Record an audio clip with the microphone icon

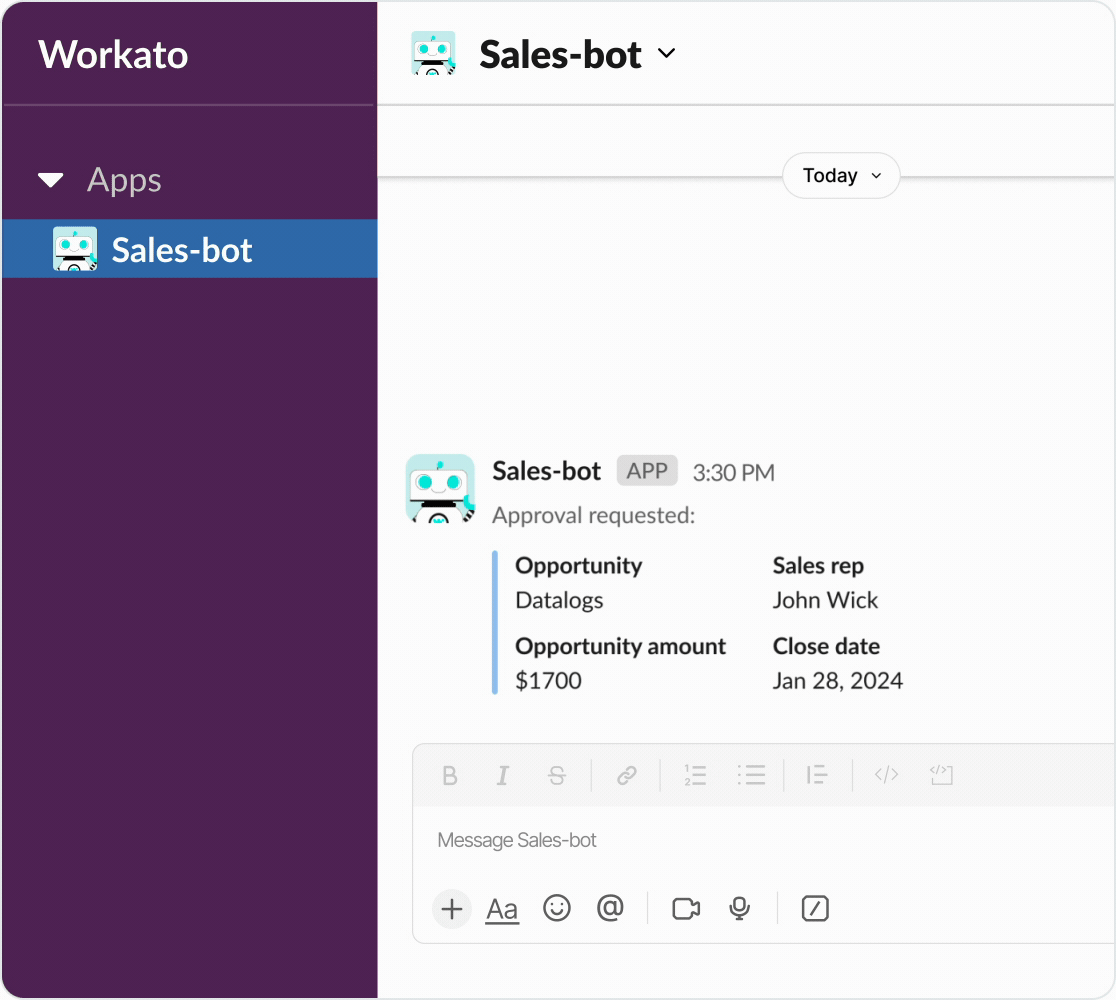[x=739, y=909]
